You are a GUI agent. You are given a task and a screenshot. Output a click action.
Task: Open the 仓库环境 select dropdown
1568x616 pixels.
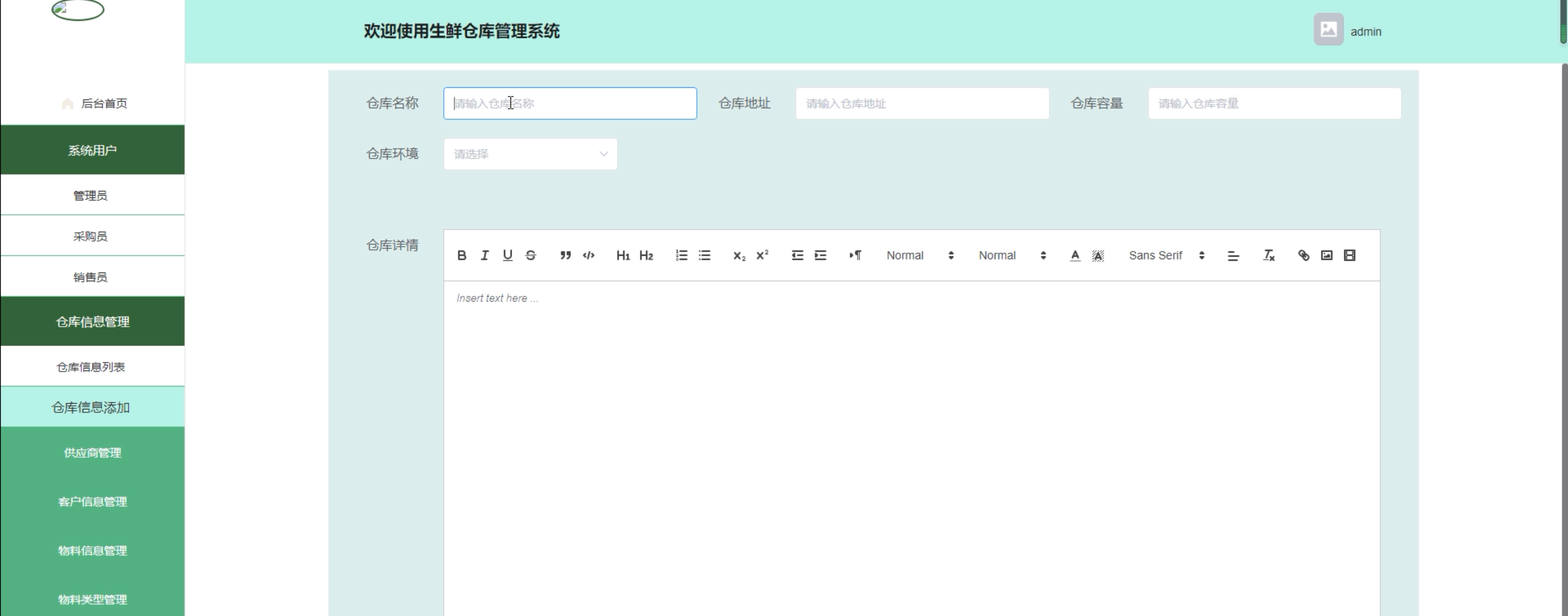pos(530,154)
